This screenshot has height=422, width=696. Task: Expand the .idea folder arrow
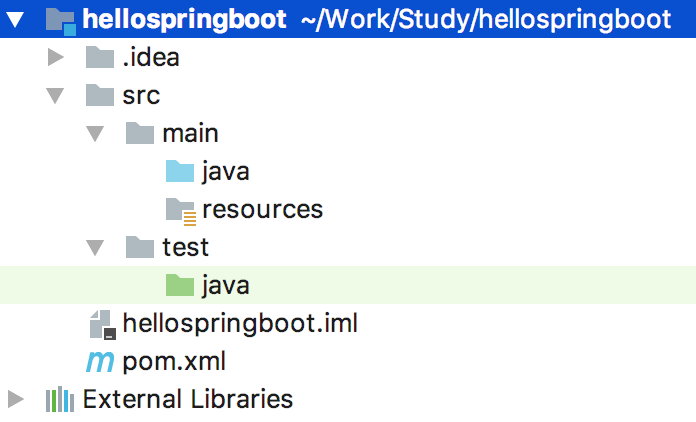tap(56, 57)
